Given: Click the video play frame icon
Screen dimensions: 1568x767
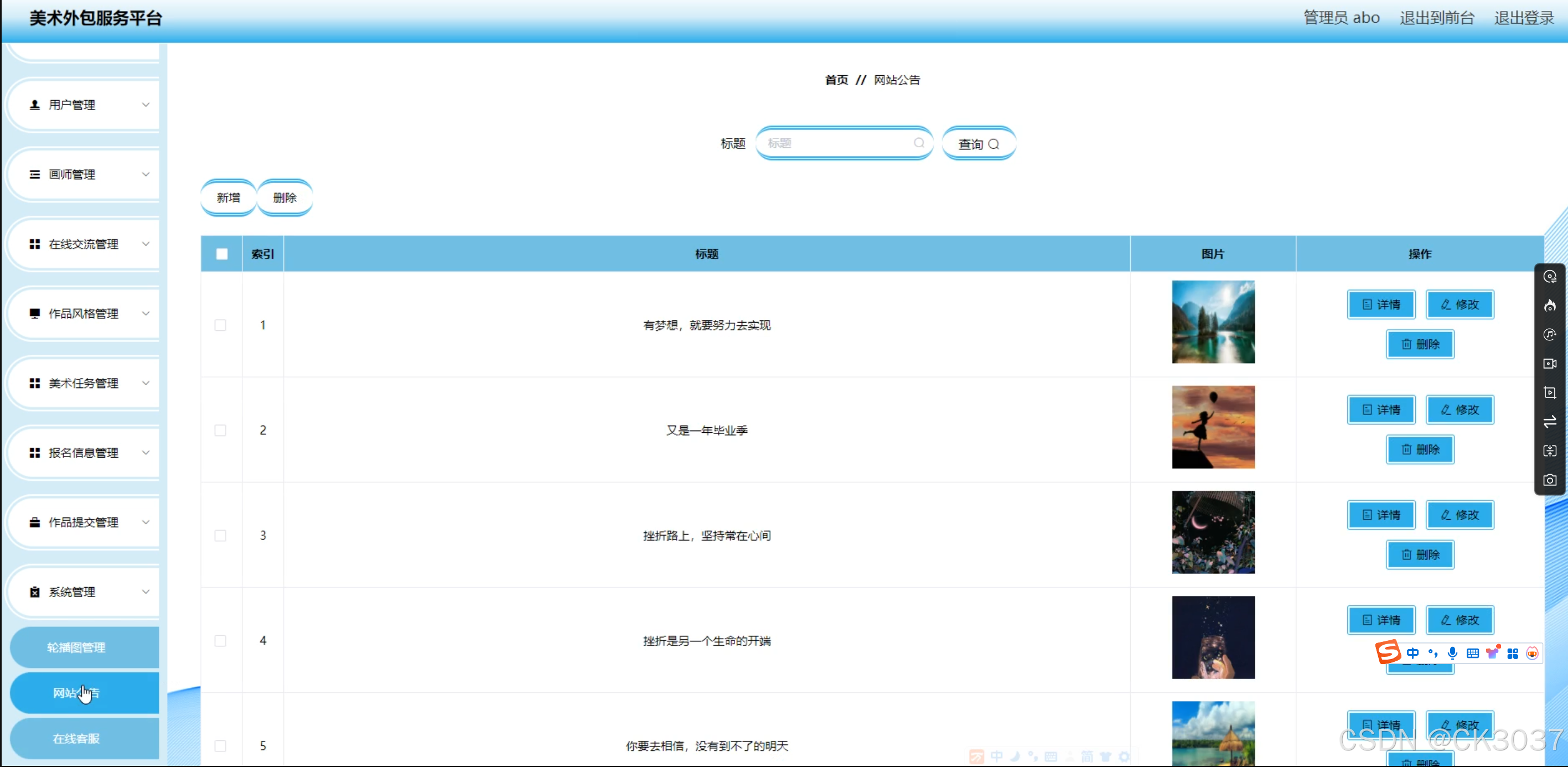Looking at the screenshot, I should (x=1550, y=393).
